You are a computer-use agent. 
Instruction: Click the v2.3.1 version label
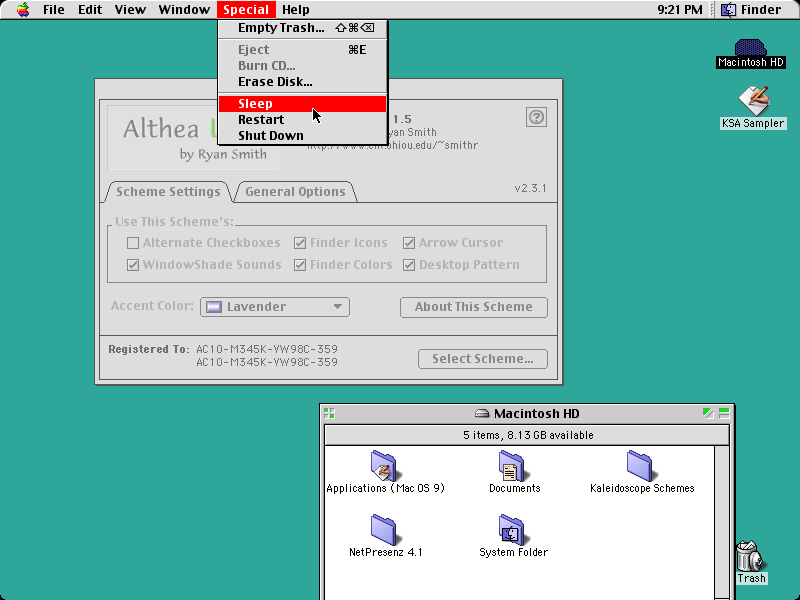[530, 188]
